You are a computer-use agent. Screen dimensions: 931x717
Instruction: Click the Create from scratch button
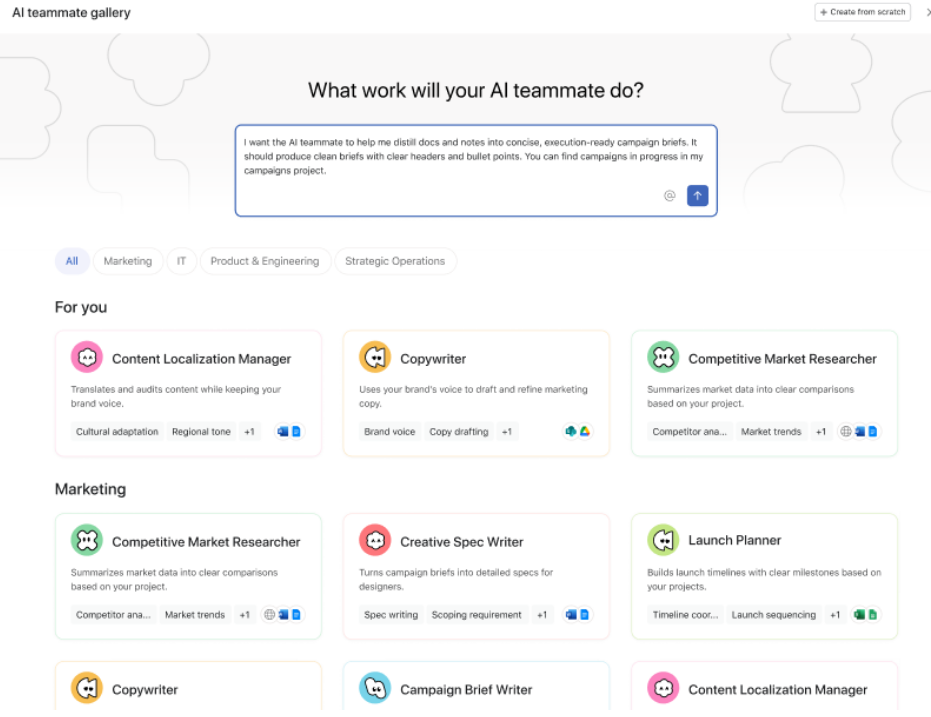tap(862, 12)
